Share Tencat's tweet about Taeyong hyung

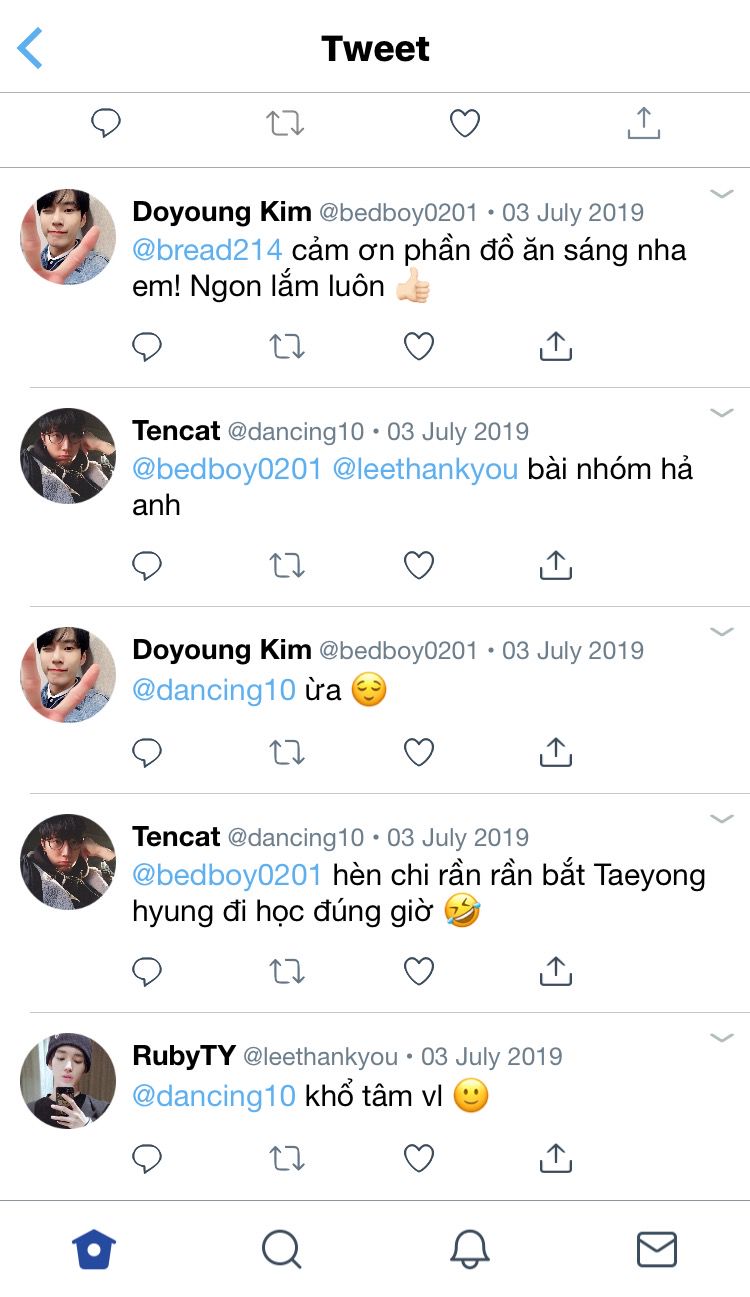555,970
